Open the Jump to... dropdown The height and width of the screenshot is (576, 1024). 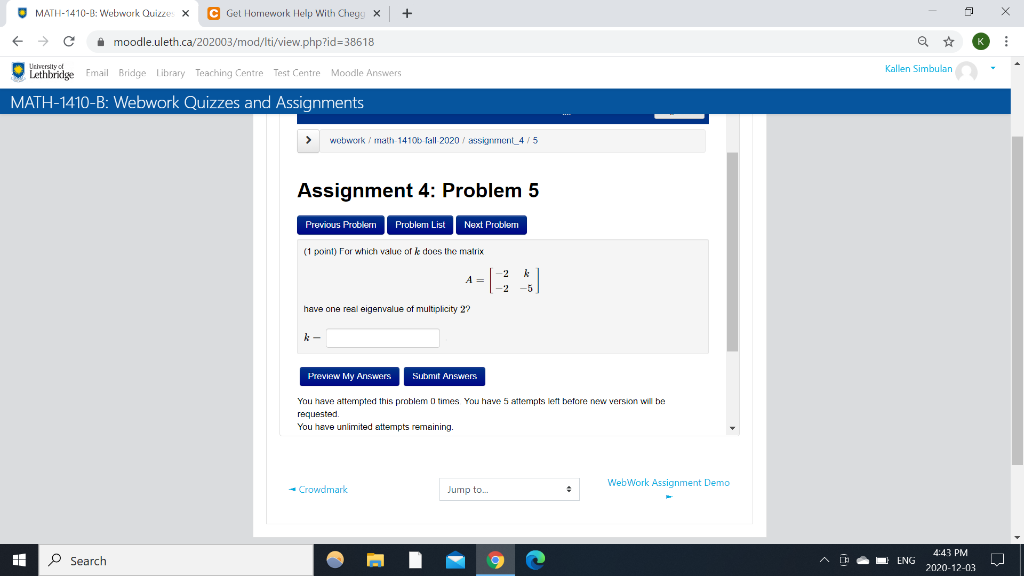(509, 489)
